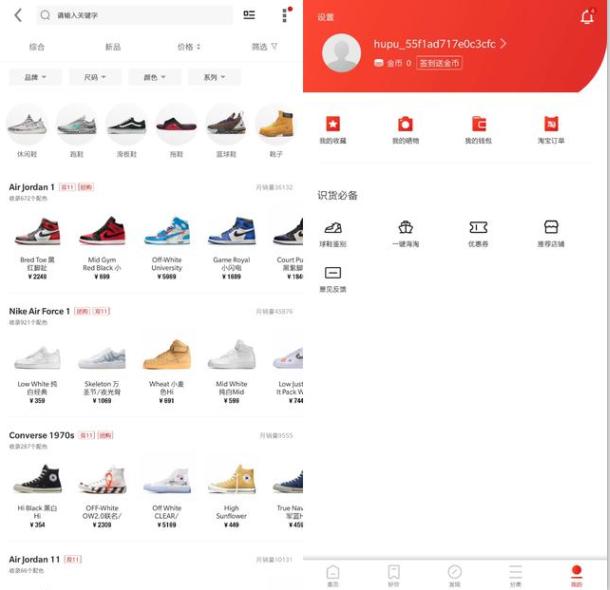Select the red profile tab in bottom bar
The height and width of the screenshot is (590, 610).
tap(577, 575)
